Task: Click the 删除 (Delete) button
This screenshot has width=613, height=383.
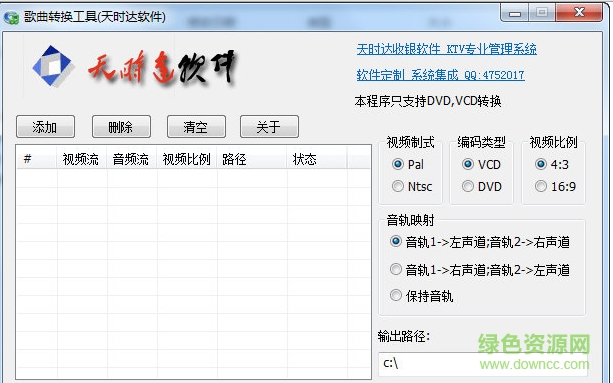Action: click(121, 127)
